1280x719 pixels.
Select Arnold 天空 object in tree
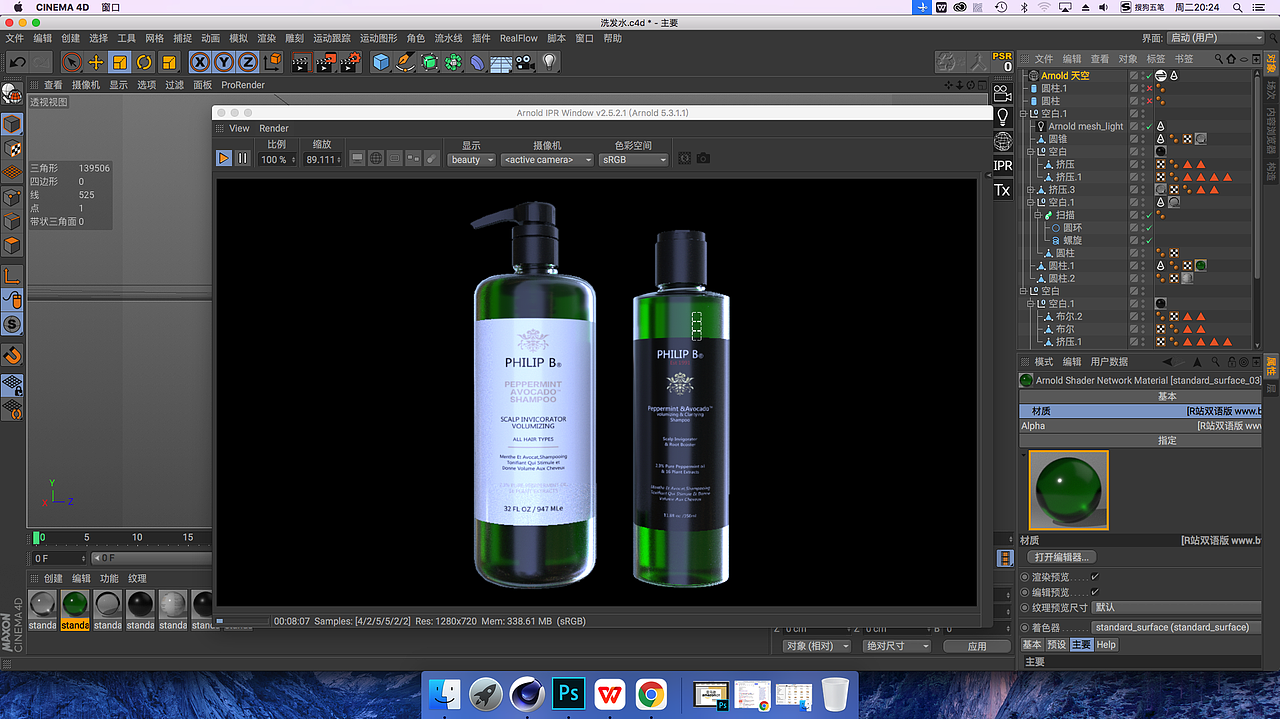[x=1065, y=75]
